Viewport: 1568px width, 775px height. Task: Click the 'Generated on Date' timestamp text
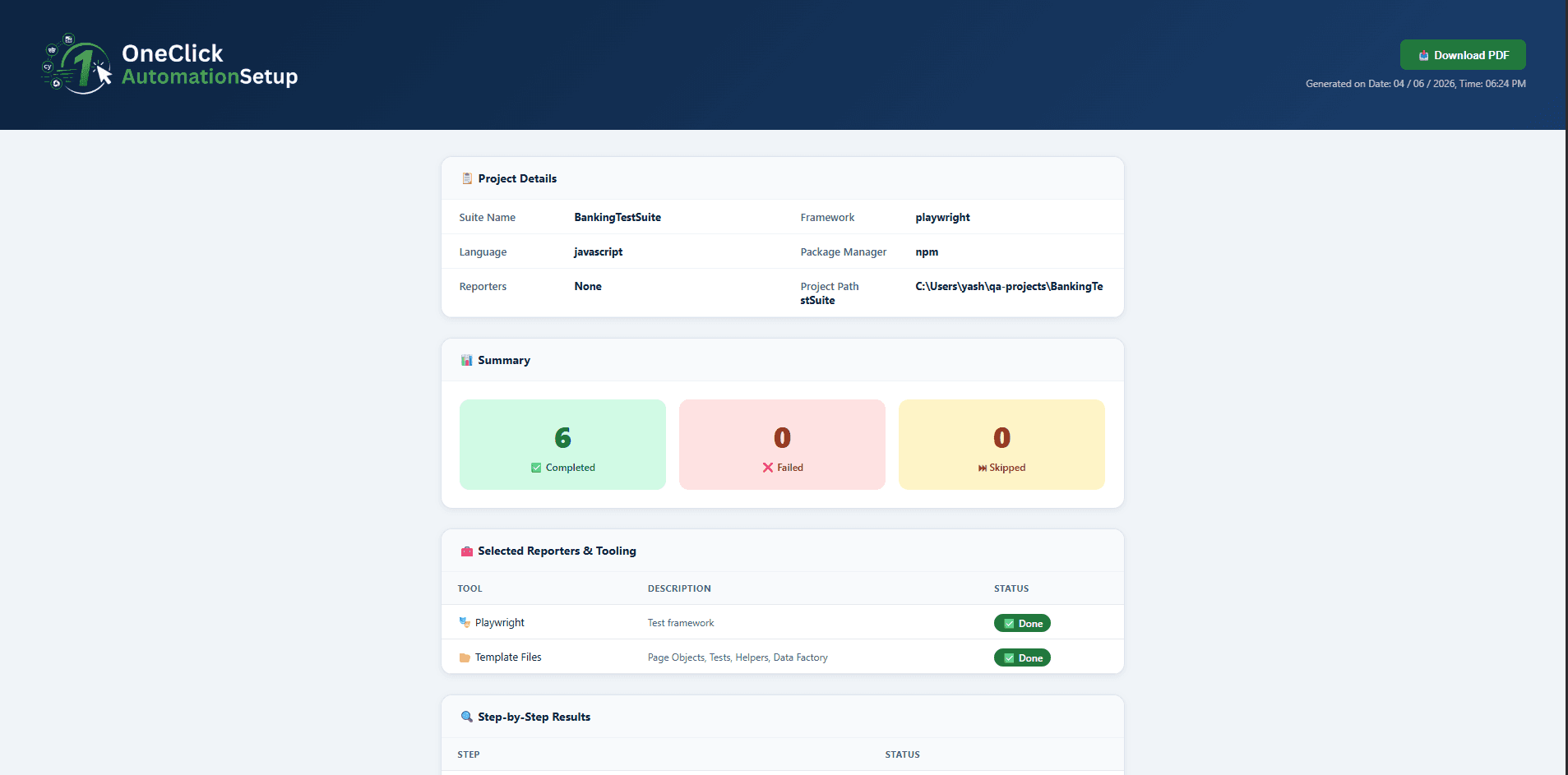click(1416, 84)
